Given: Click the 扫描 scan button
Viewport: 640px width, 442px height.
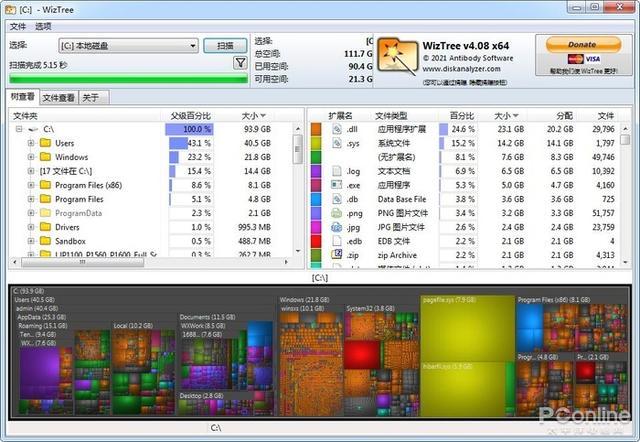Looking at the screenshot, I should (225, 46).
